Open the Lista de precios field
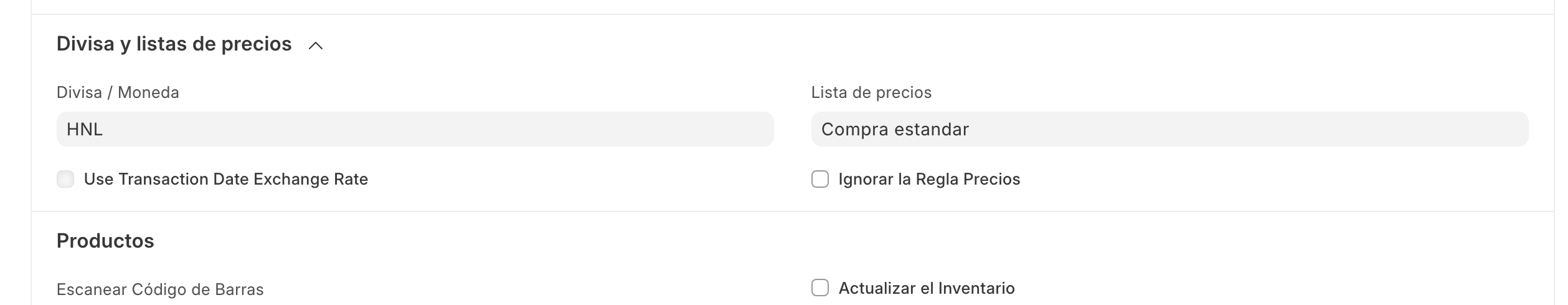Screen dimensions: 1568x305 pyautogui.click(x=1169, y=129)
